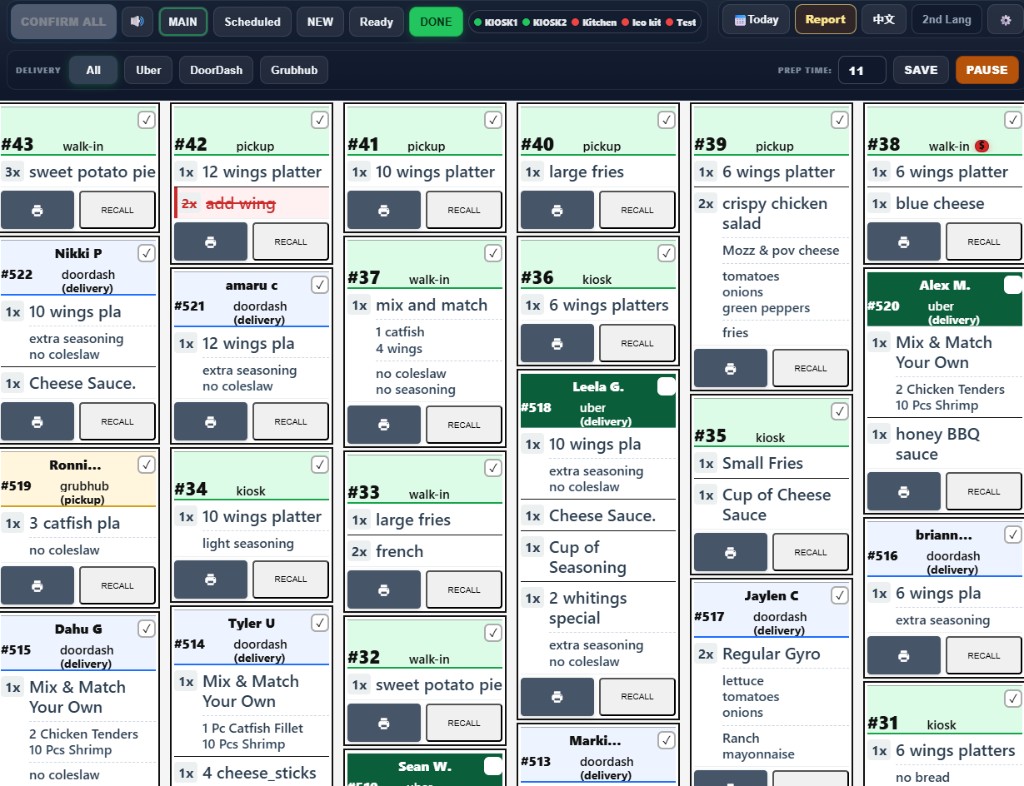The image size is (1024, 786).
Task: Filter delivery by Uber
Action: coord(148,70)
